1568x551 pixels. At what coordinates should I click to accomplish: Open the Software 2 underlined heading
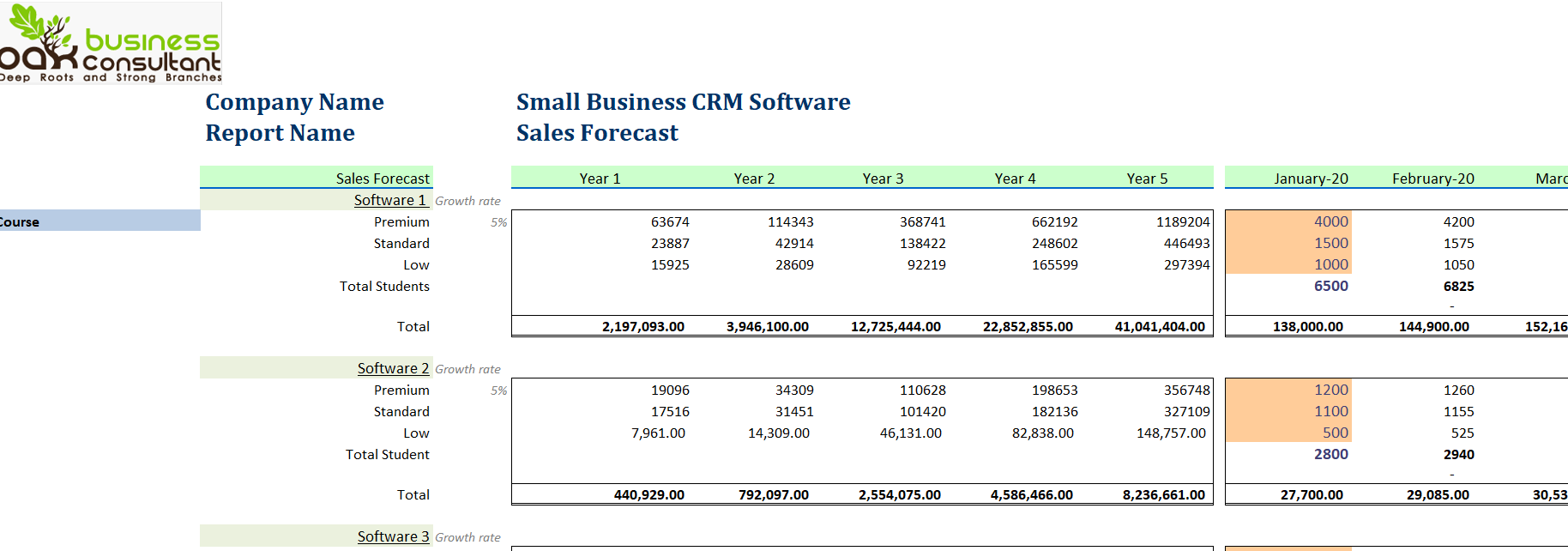[394, 368]
